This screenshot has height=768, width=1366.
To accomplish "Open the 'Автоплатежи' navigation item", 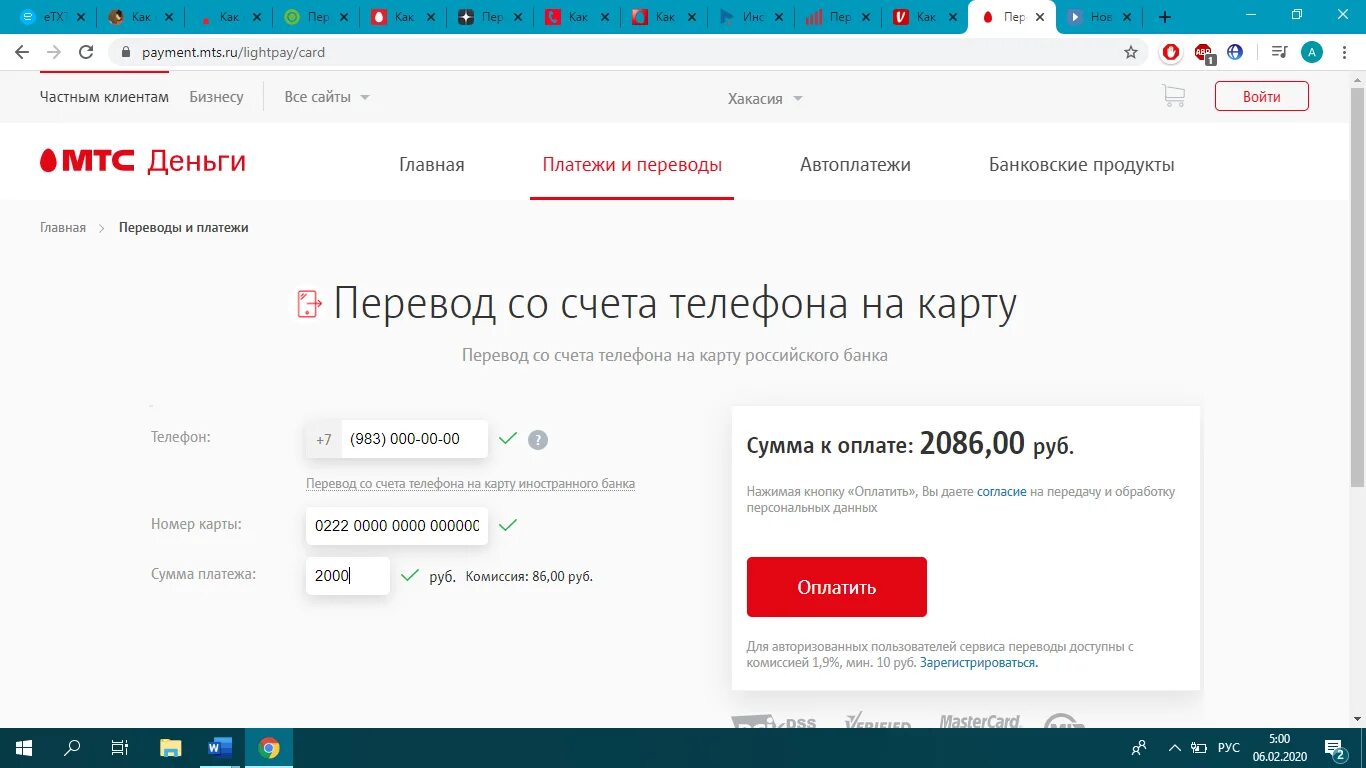I will point(855,165).
